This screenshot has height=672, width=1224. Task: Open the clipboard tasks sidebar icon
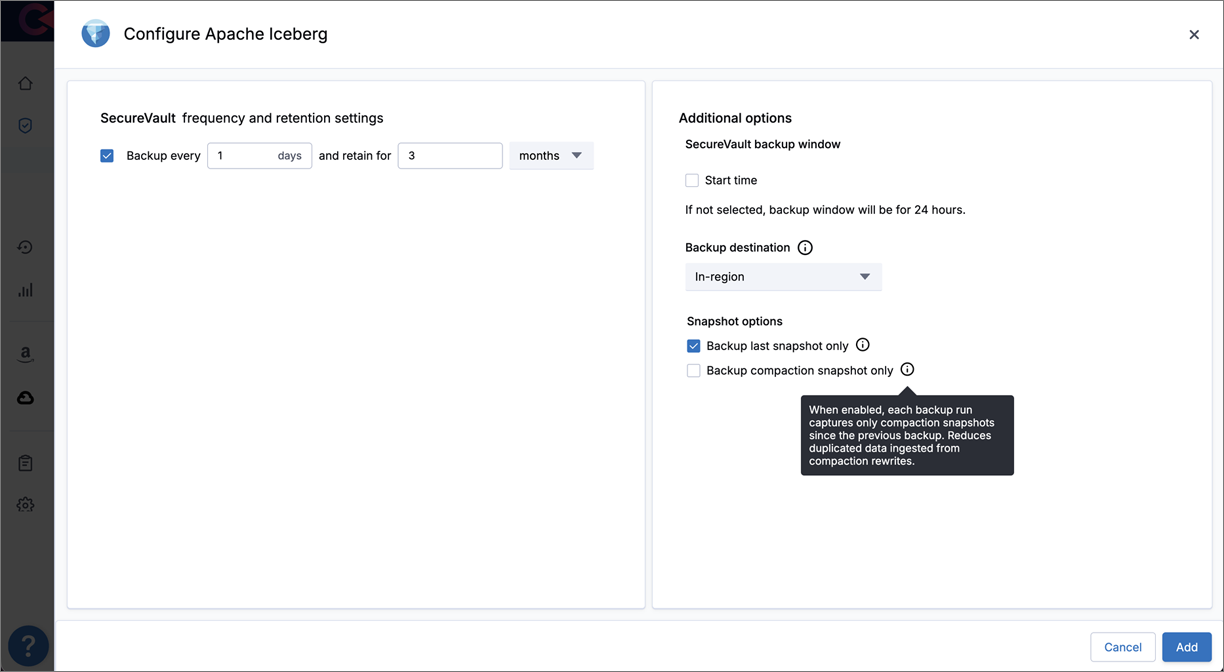25,463
